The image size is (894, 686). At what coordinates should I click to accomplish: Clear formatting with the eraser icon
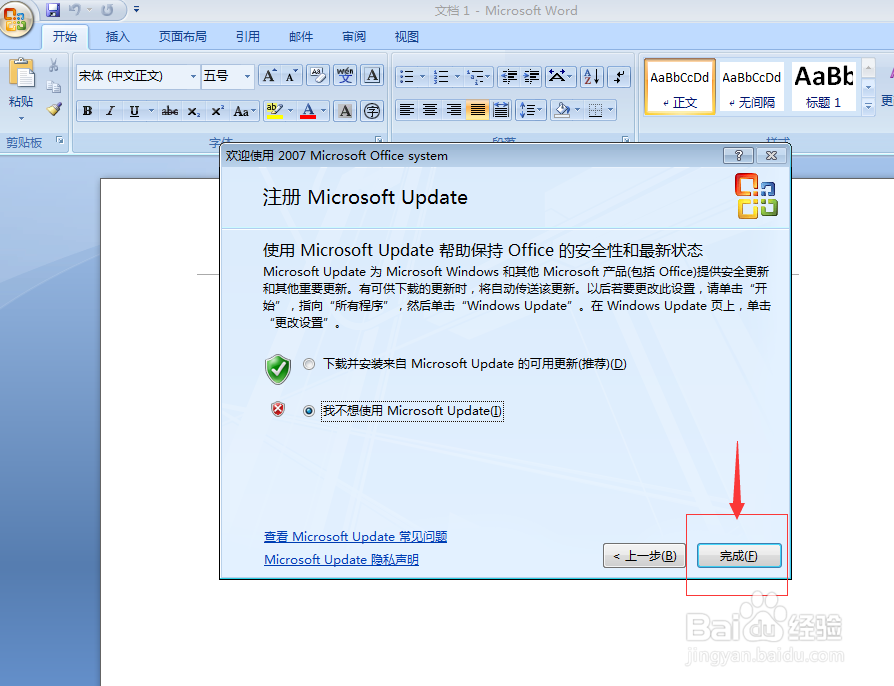click(318, 76)
